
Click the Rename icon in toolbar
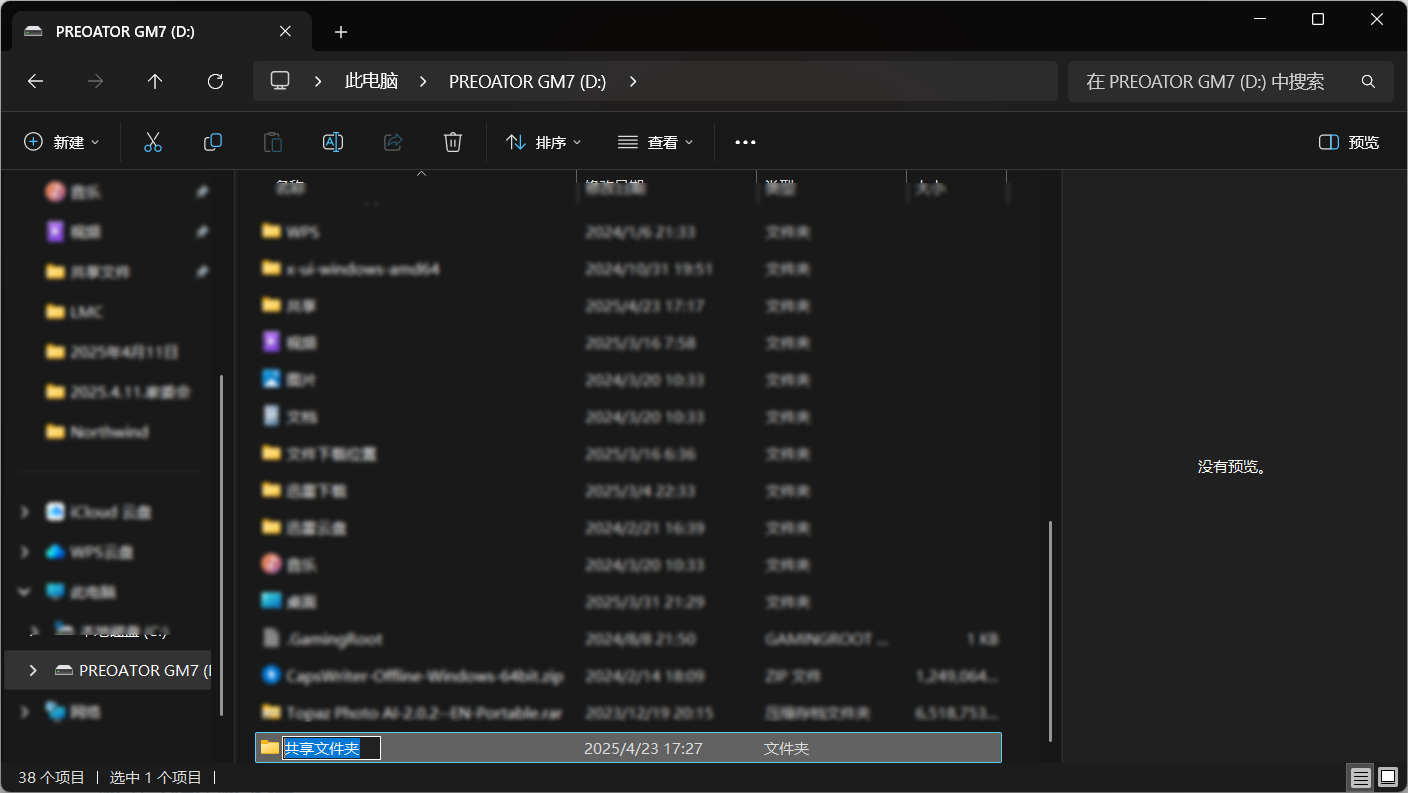click(x=333, y=142)
